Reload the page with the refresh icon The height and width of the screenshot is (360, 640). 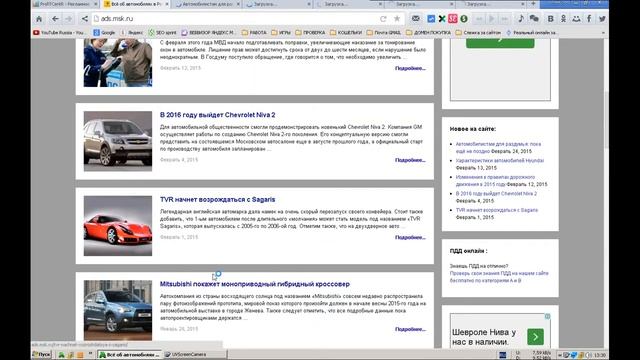[383, 19]
